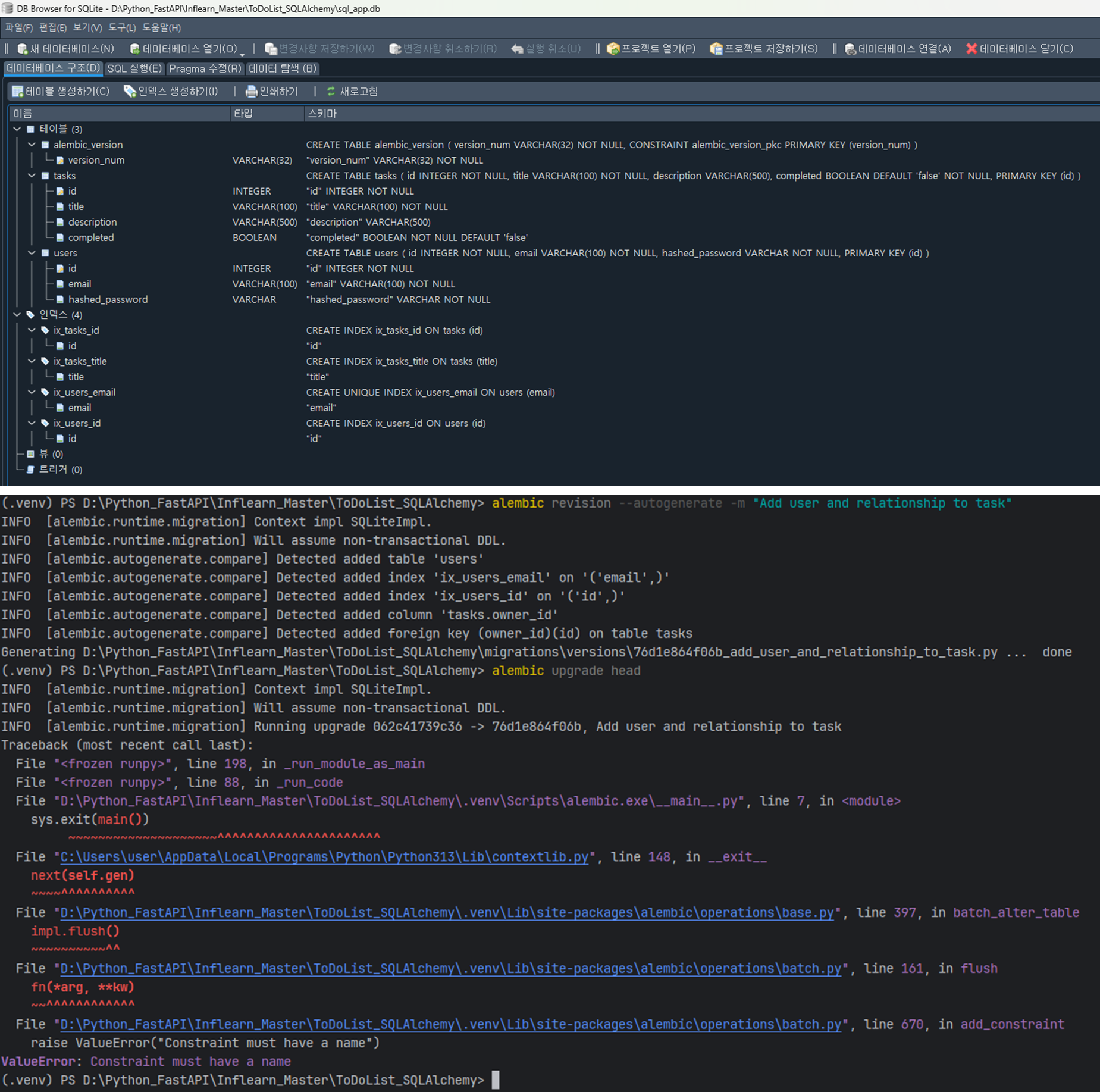1100x1092 pixels.
Task: Click the Open Project (프로젝트 열기) icon
Action: [x=613, y=49]
